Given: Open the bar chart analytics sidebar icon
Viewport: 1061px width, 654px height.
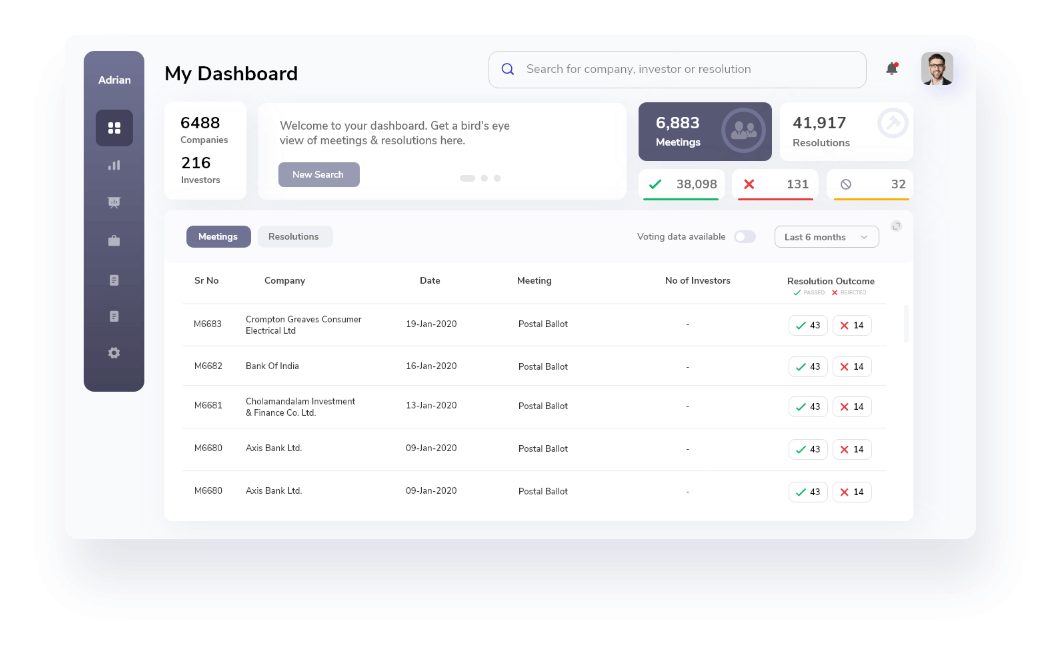Looking at the screenshot, I should [114, 165].
